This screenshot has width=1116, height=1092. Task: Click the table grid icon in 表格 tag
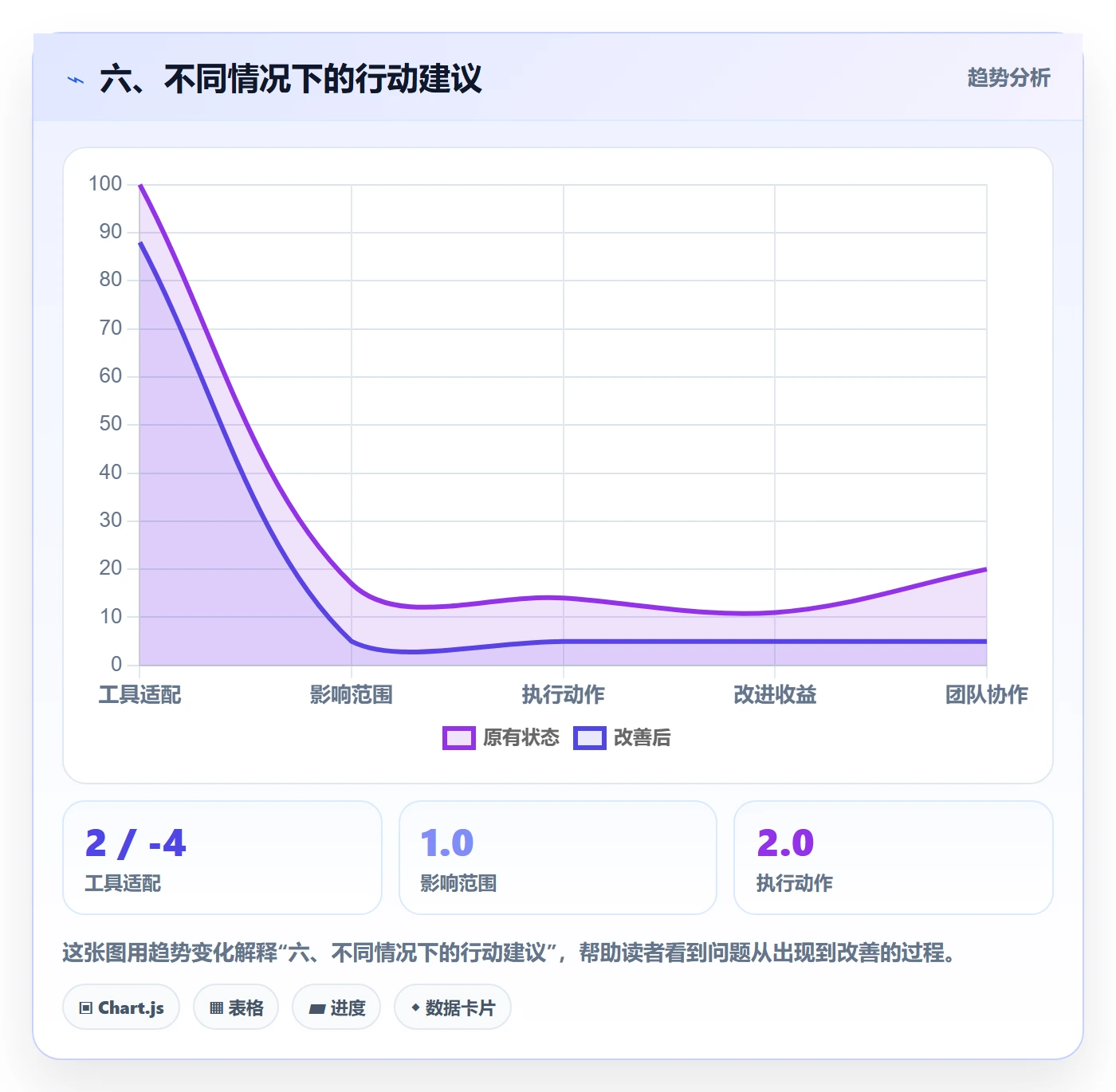click(216, 1008)
